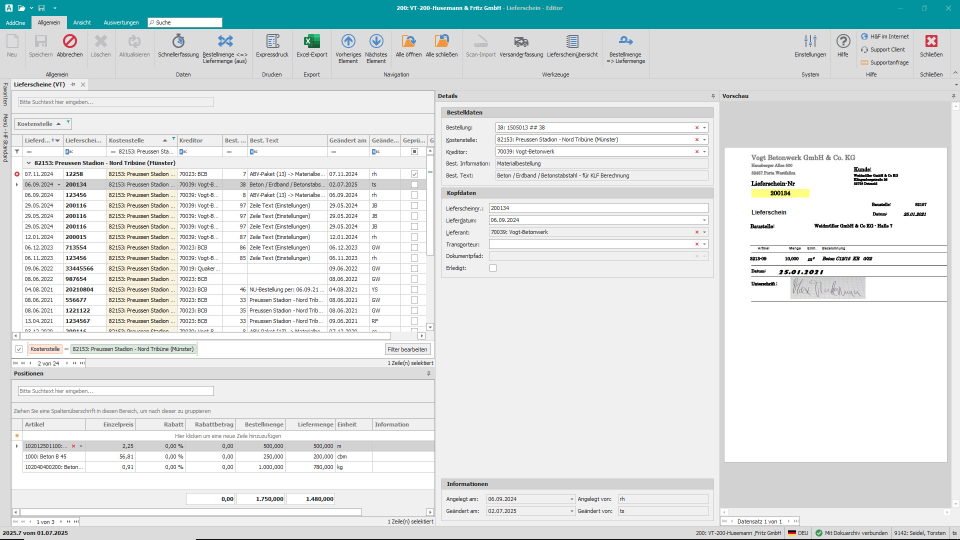Viewport: 960px width, 540px height.
Task: Disable the Kostenstelle filter checkbox
Action: (x=19, y=349)
